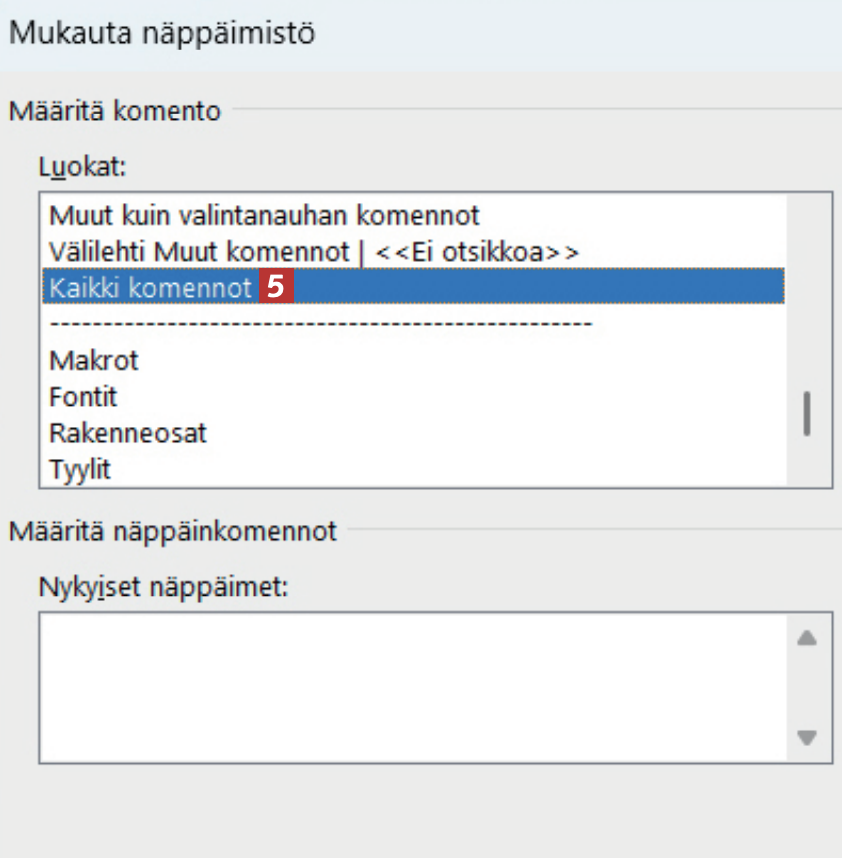Screen dimensions: 842x858
Task: Click the 'Mukauta näppäimistö' dialog title
Action: pos(161,34)
